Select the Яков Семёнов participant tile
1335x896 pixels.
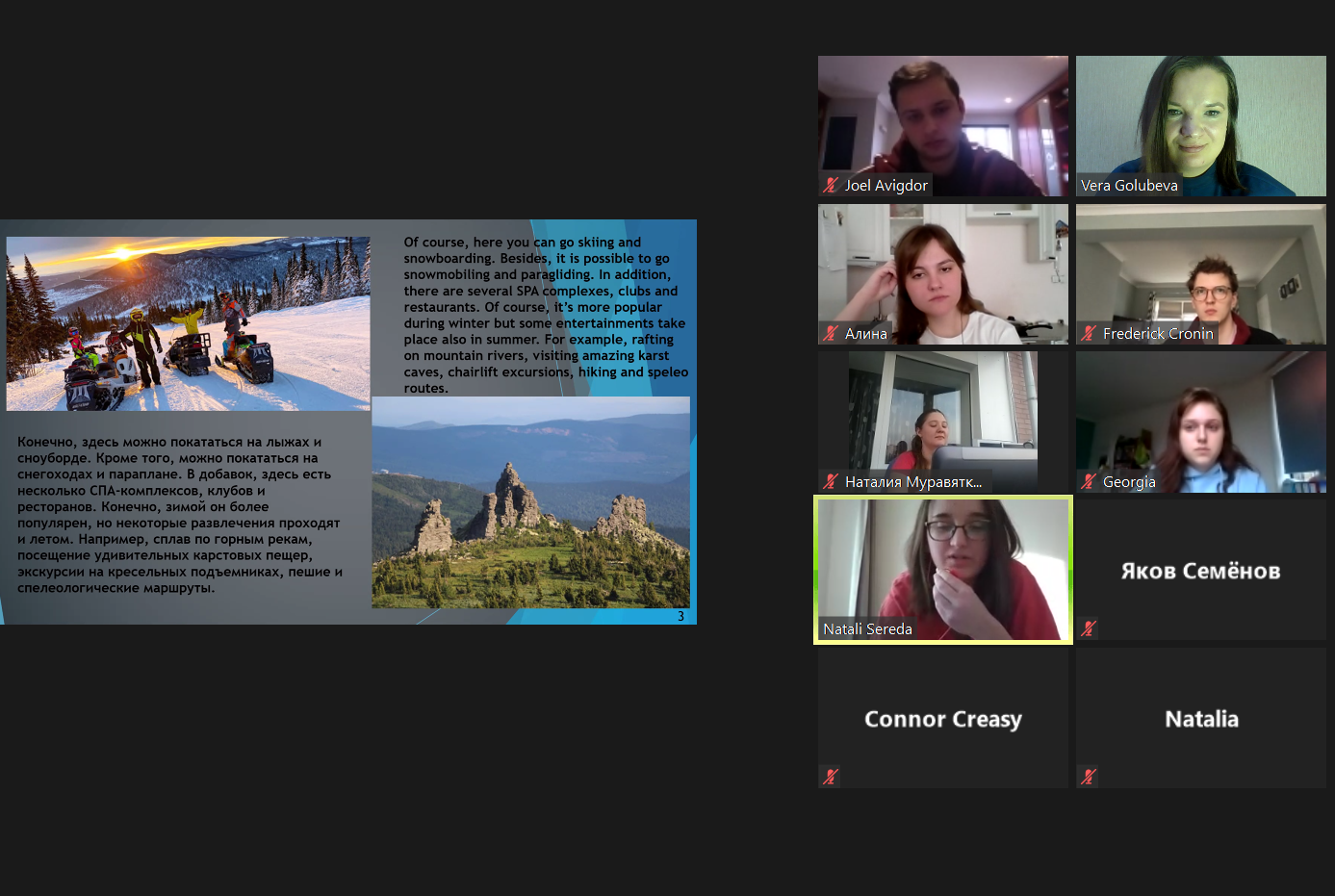[x=1201, y=570]
